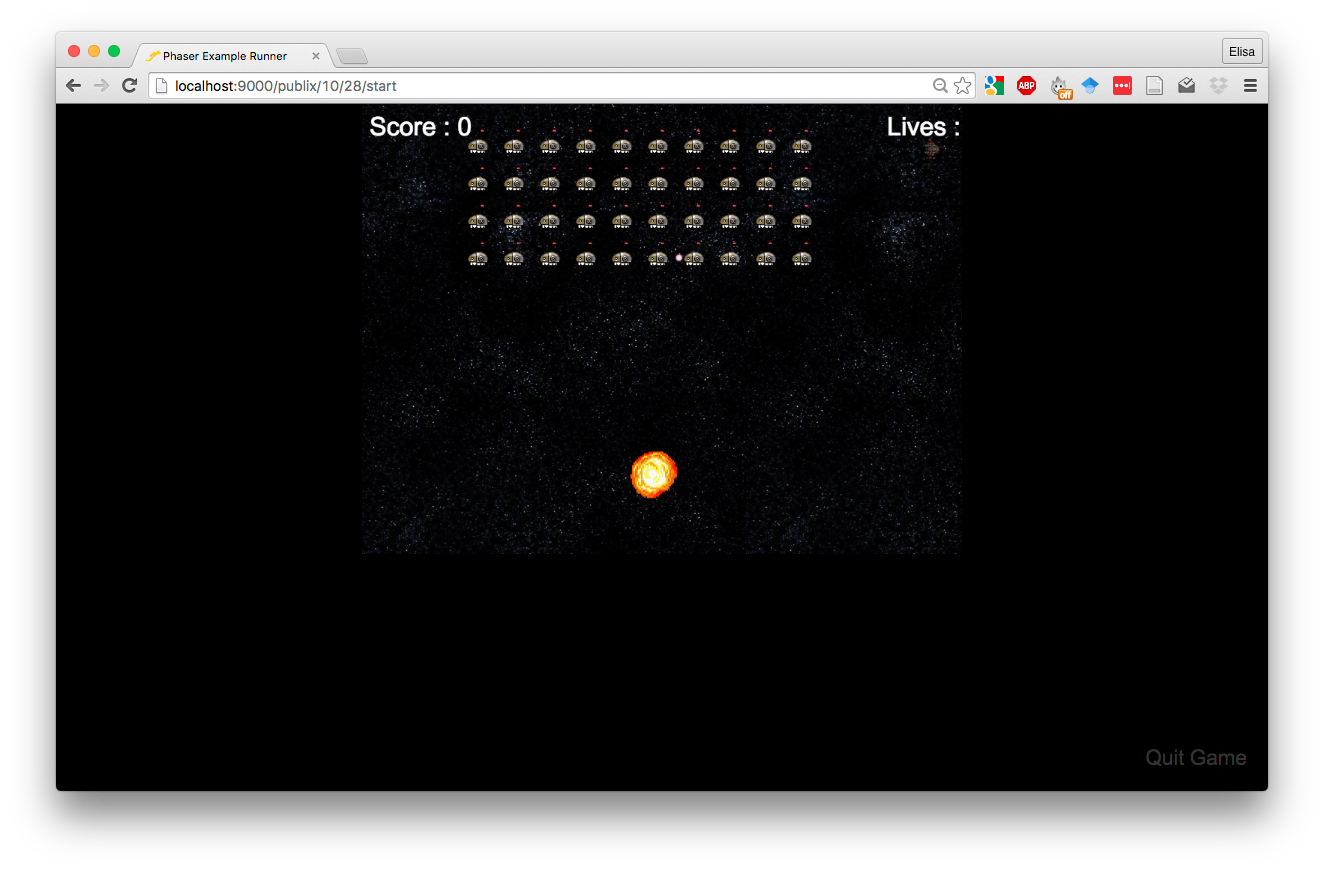
Task: Click the Quit Game link
Action: tap(1196, 758)
